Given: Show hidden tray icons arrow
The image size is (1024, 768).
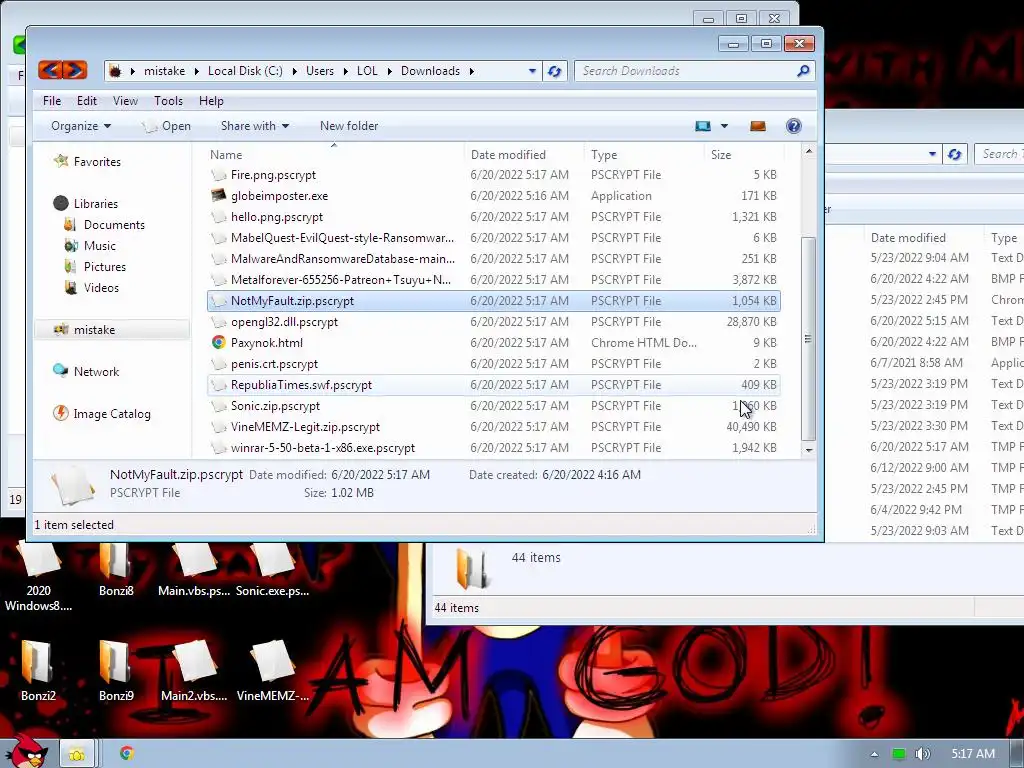Looking at the screenshot, I should coord(874,754).
